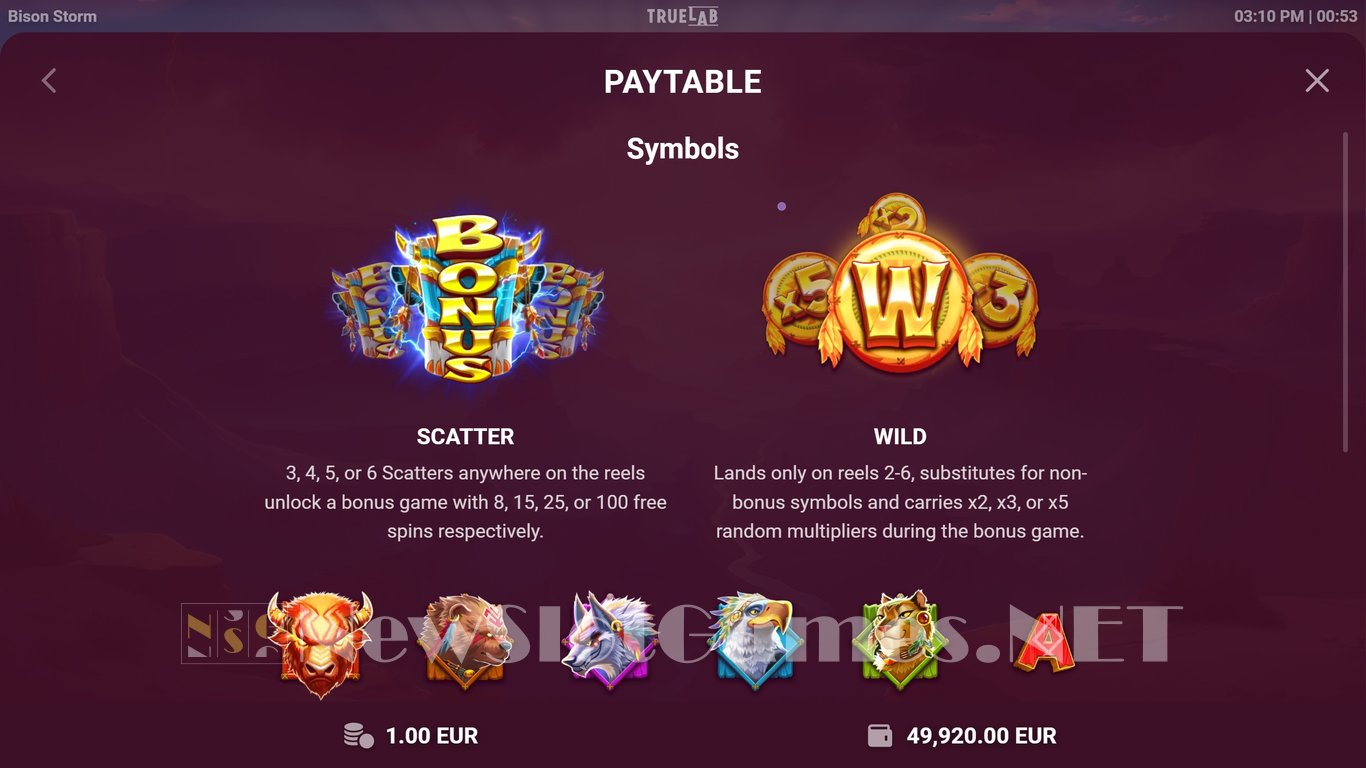This screenshot has width=1366, height=768.
Task: Click the Bison Storm game title
Action: click(x=52, y=16)
